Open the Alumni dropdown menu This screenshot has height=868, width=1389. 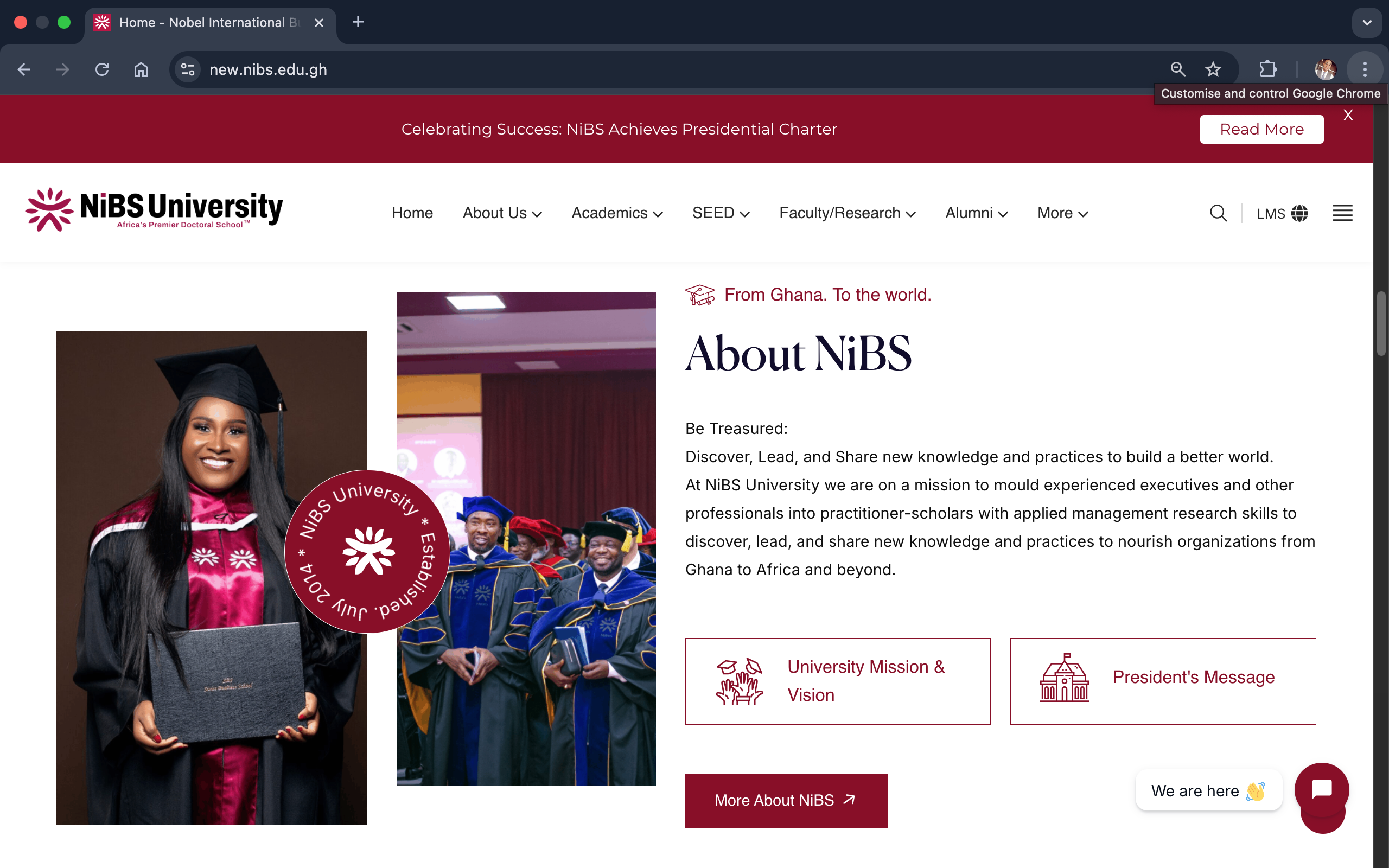click(976, 213)
